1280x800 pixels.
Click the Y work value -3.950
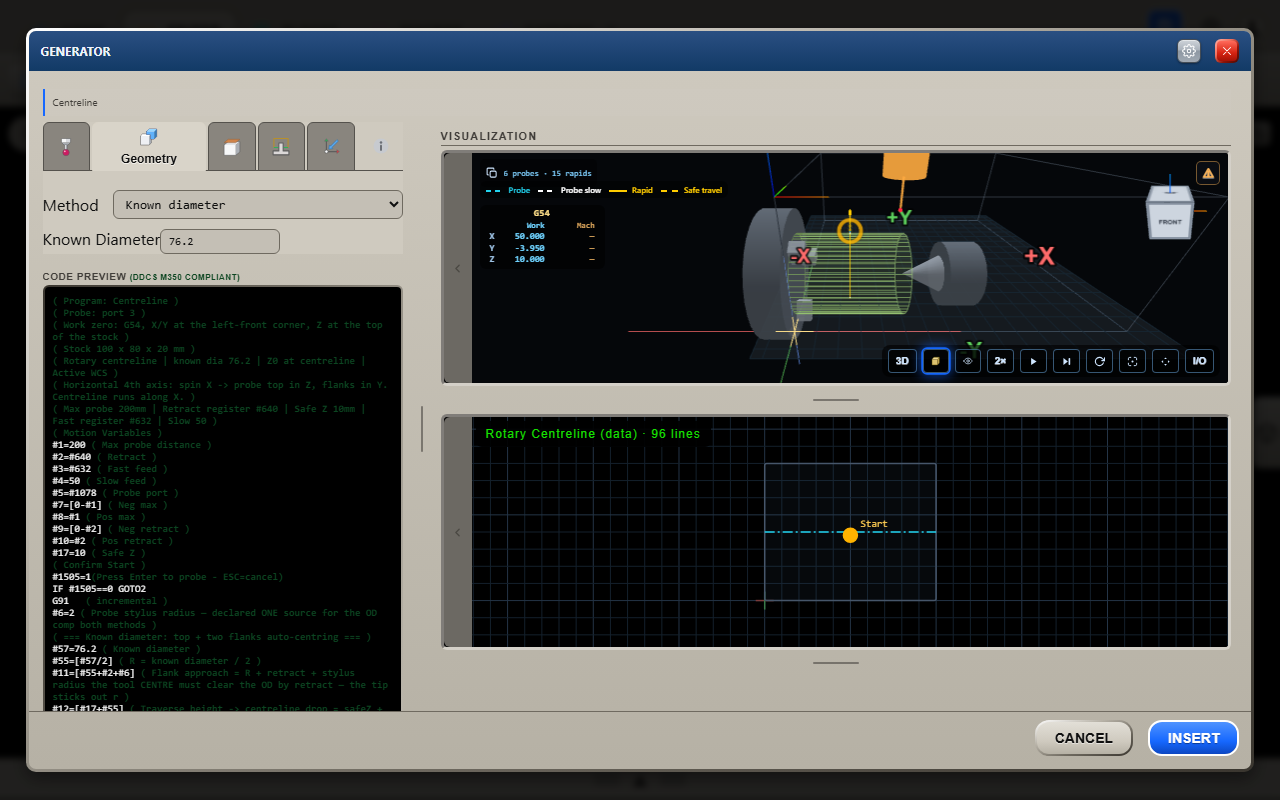click(x=529, y=248)
